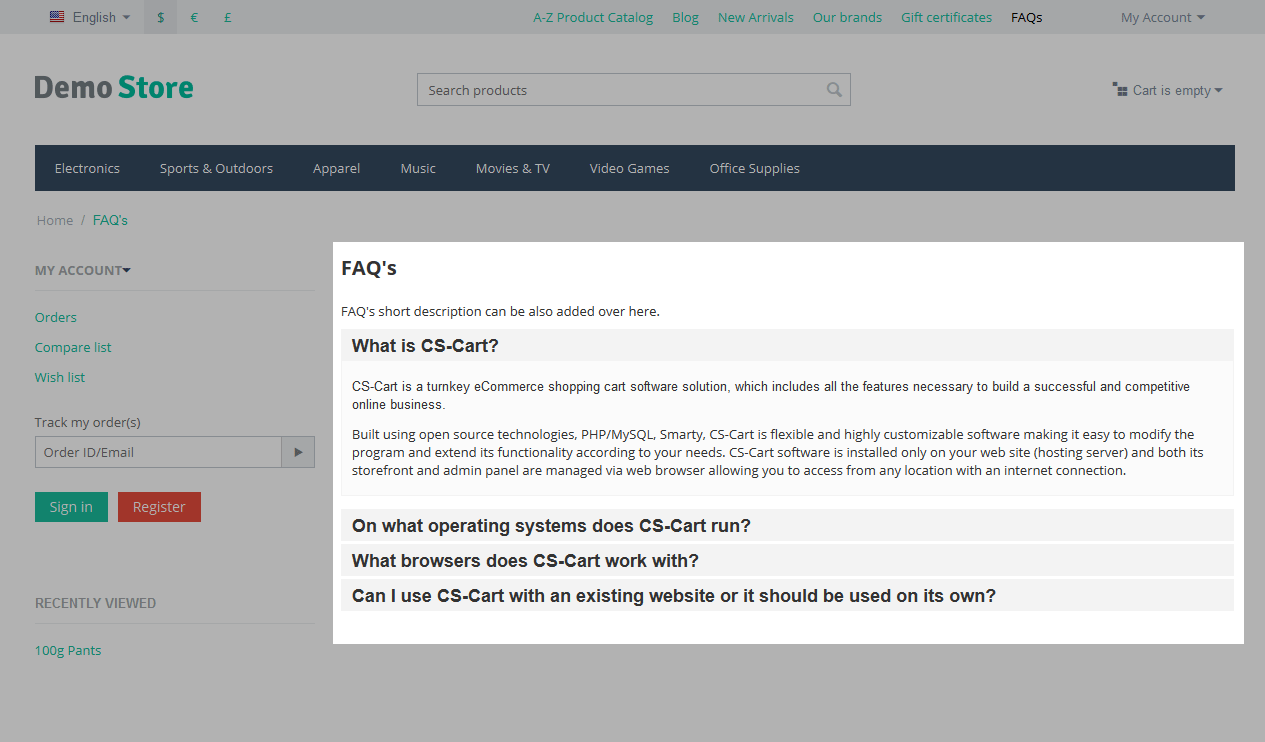Click the cart icon

(x=1120, y=90)
